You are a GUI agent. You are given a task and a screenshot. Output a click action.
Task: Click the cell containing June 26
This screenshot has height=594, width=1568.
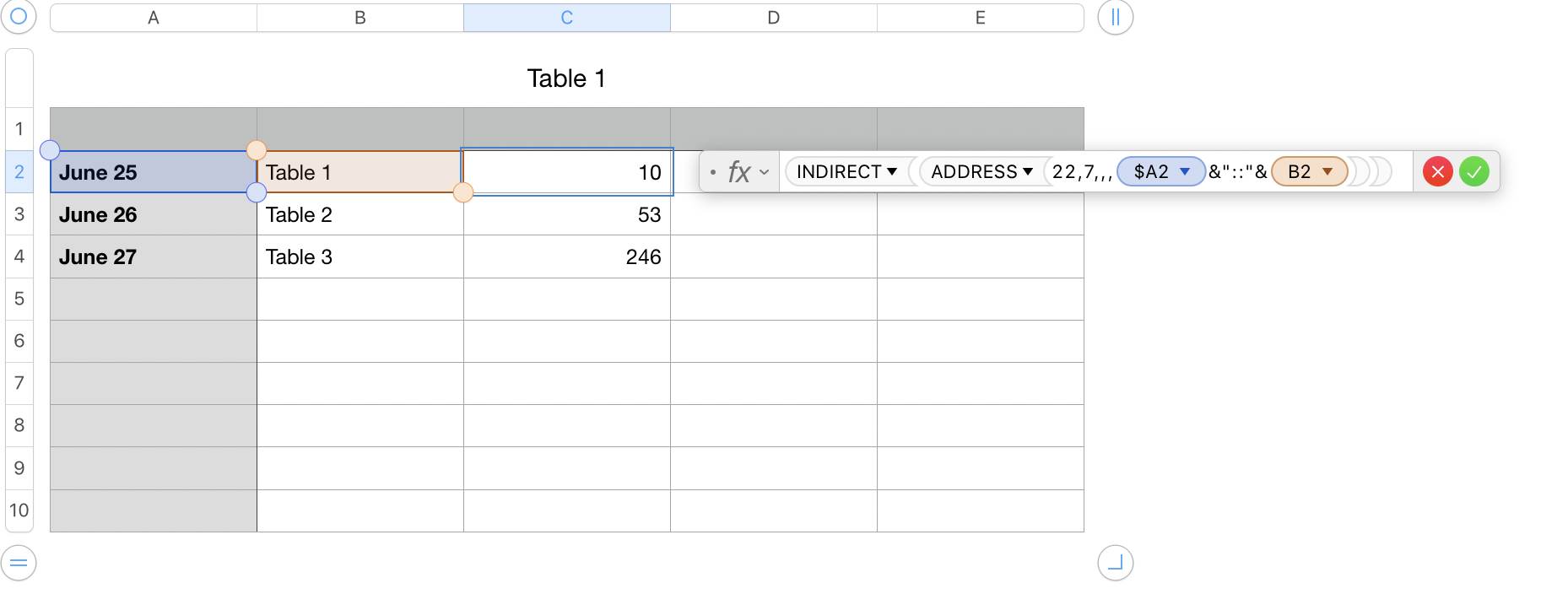click(154, 214)
